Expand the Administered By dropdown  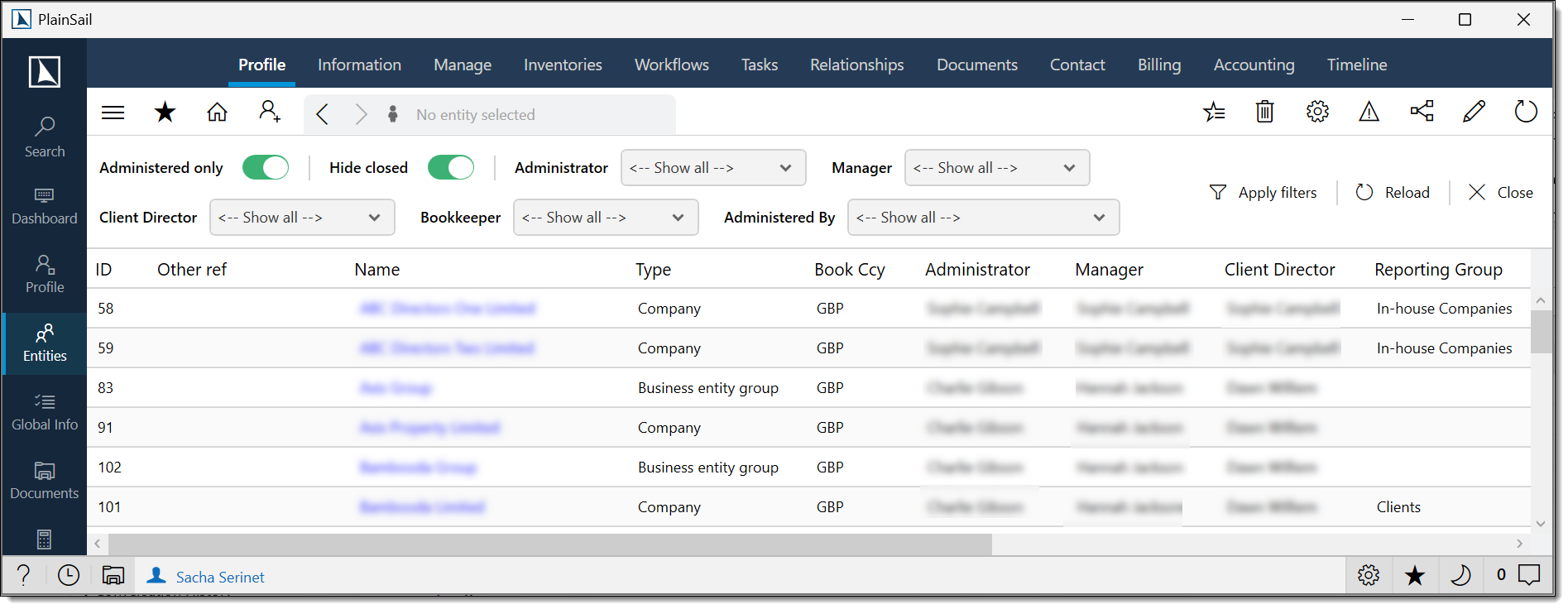(983, 218)
